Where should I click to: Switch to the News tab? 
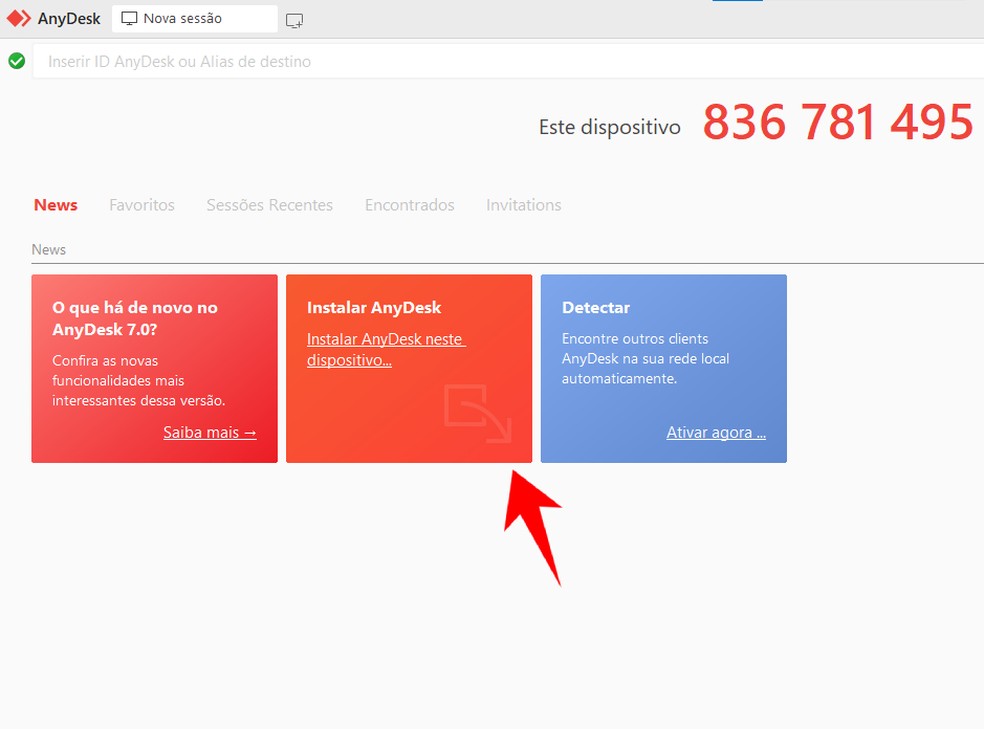click(x=55, y=205)
